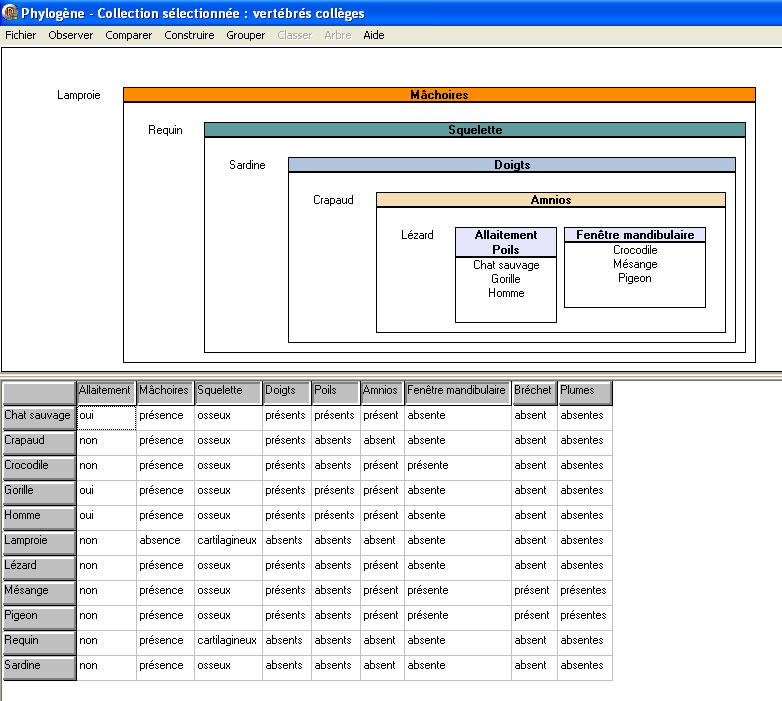Open the Comparer menu
Screen dimensions: 782x701
click(129, 35)
